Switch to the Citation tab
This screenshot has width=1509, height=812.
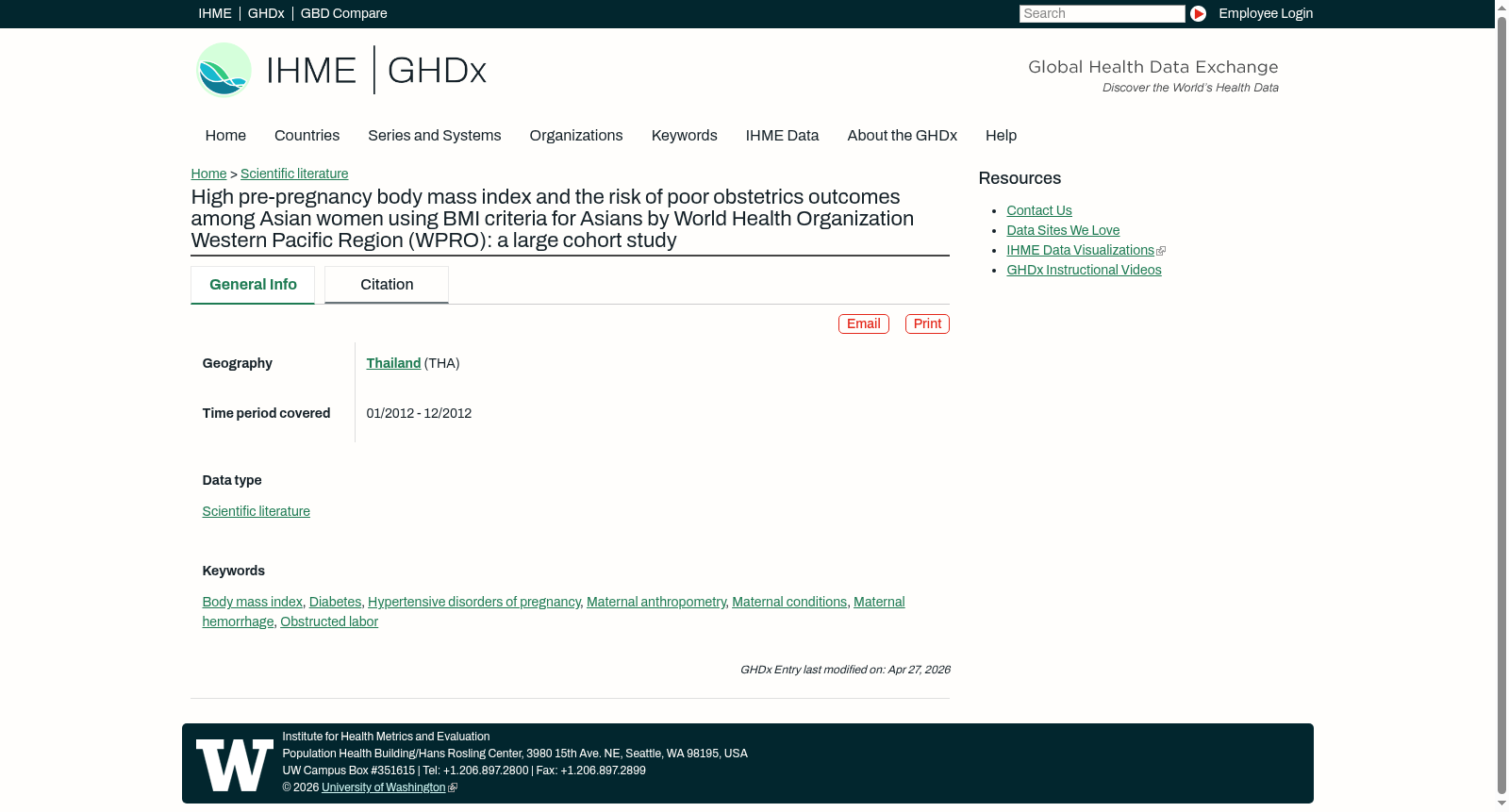tap(387, 285)
